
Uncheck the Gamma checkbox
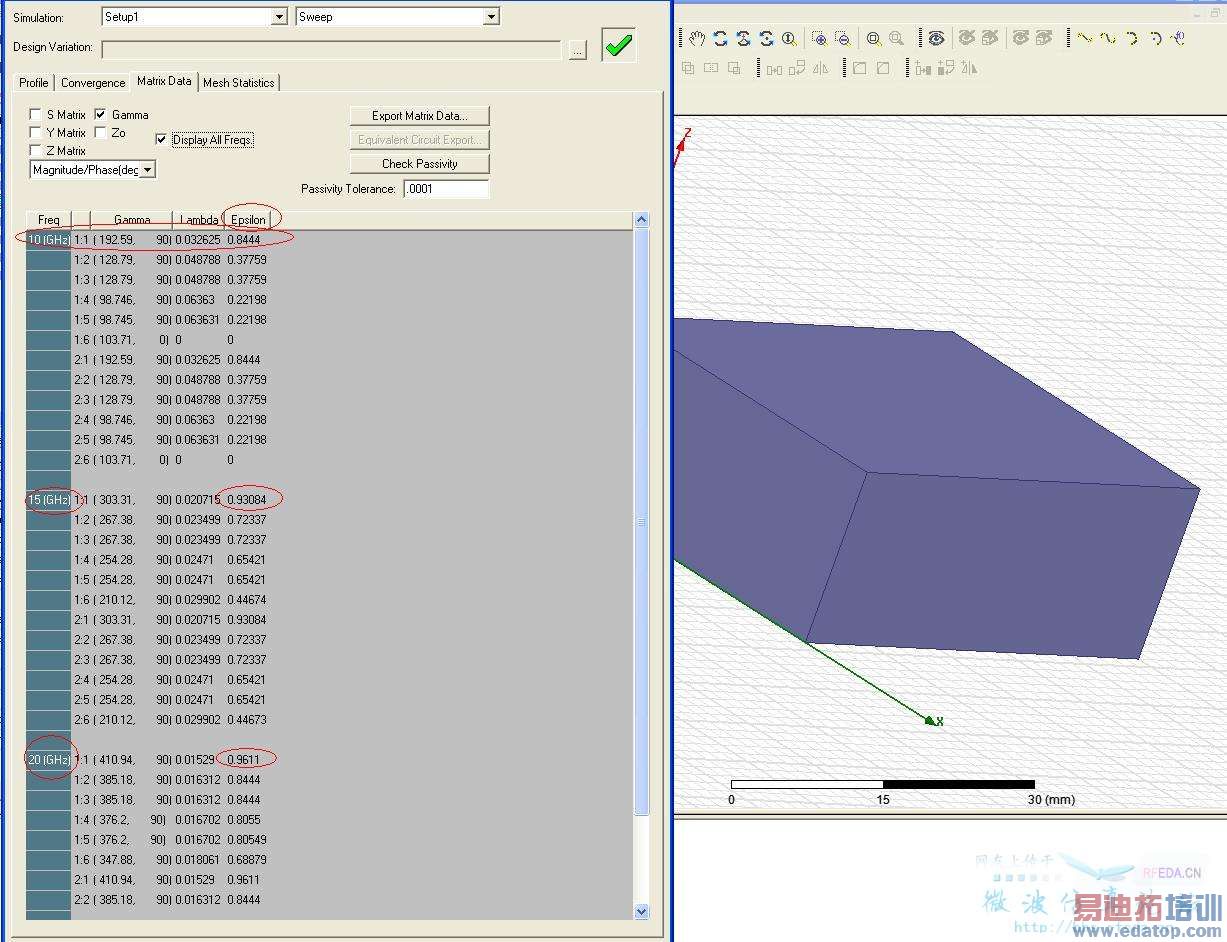pos(100,115)
